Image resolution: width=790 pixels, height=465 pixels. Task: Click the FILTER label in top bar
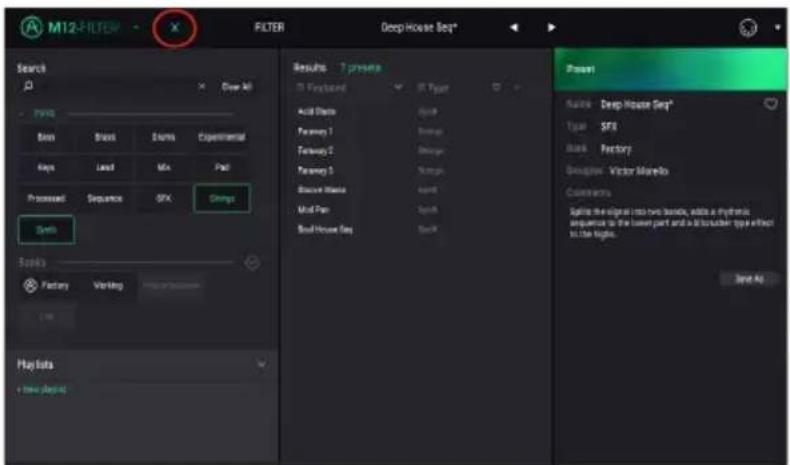269,27
